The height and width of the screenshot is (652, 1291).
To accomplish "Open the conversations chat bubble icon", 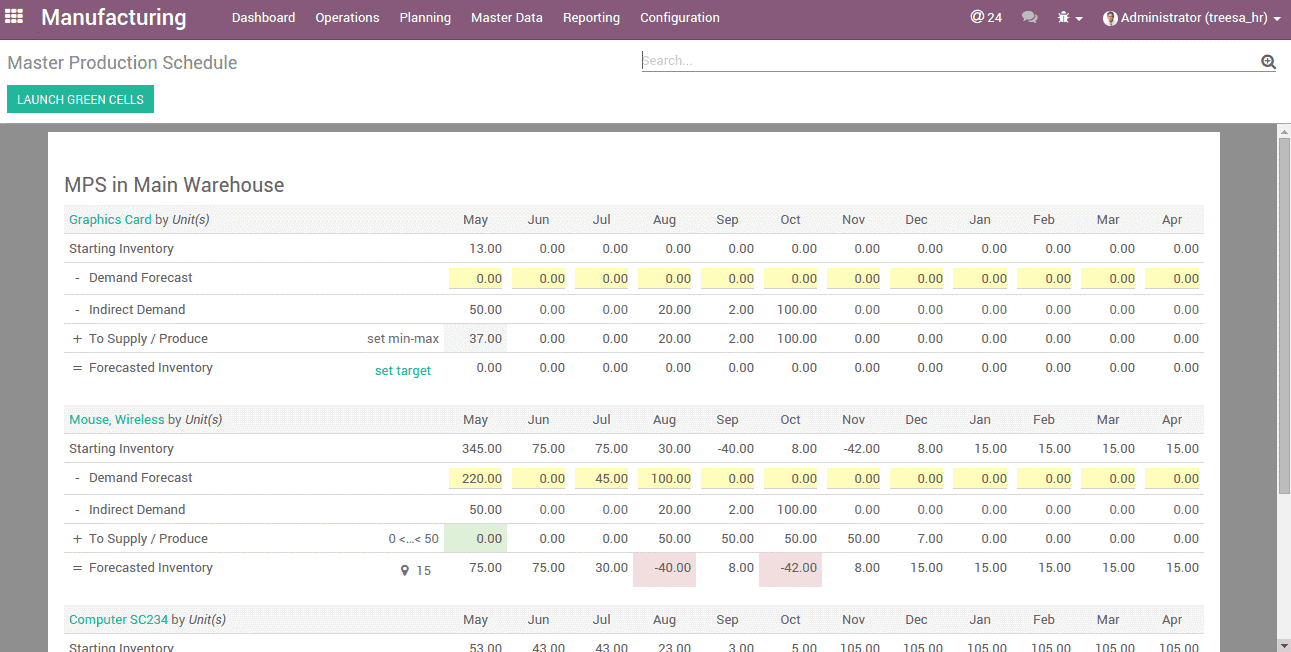I will click(1029, 17).
